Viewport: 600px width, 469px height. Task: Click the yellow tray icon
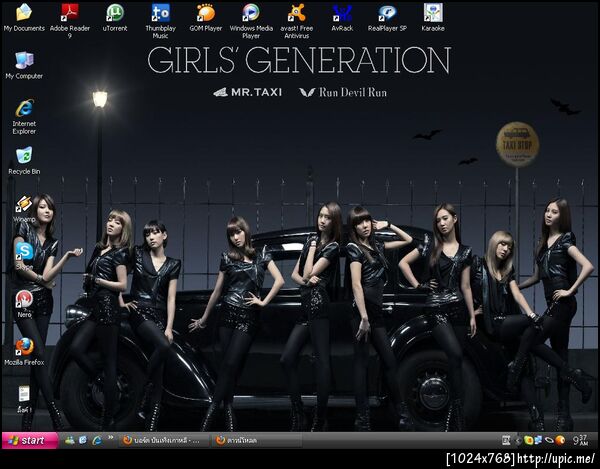click(528, 441)
